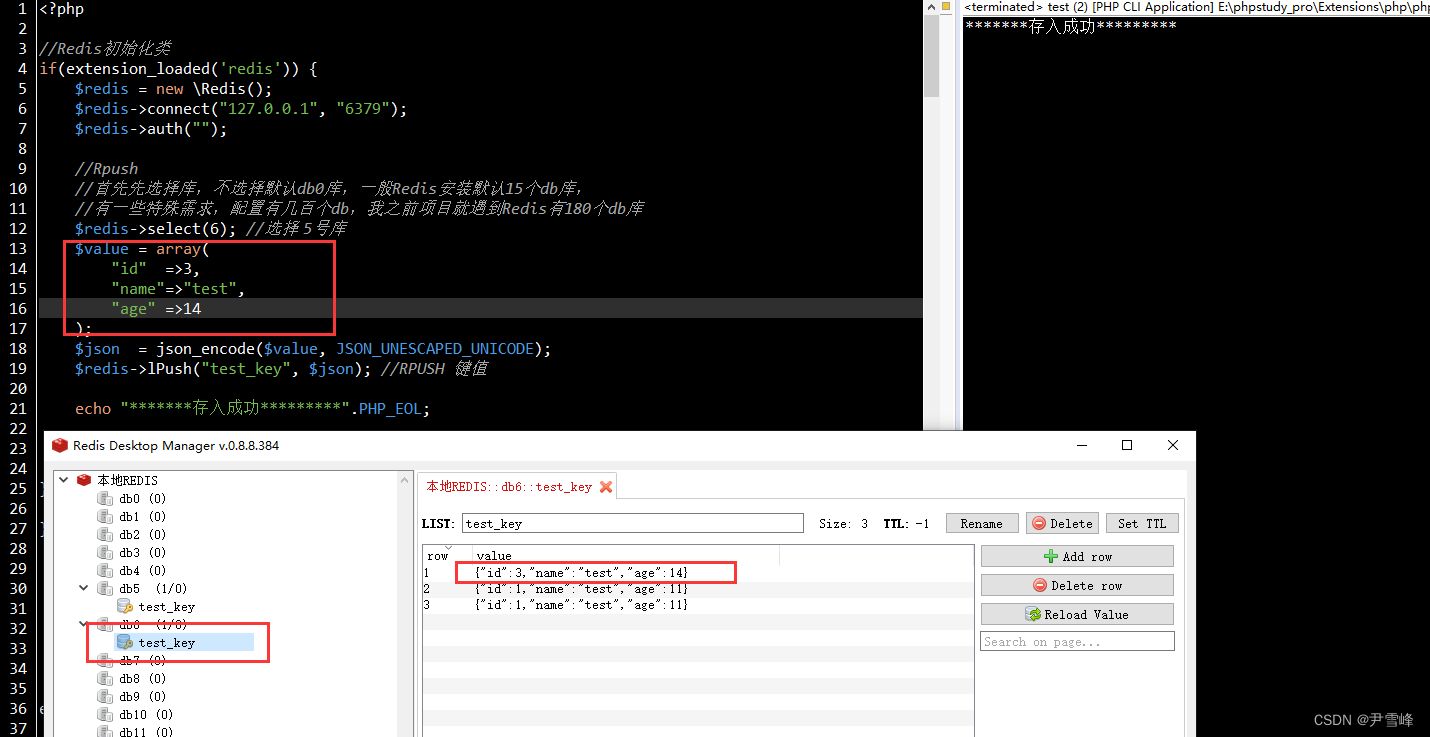This screenshot has height=737, width=1430.
Task: Click the code line $redis->select(6);
Action: 156,228
